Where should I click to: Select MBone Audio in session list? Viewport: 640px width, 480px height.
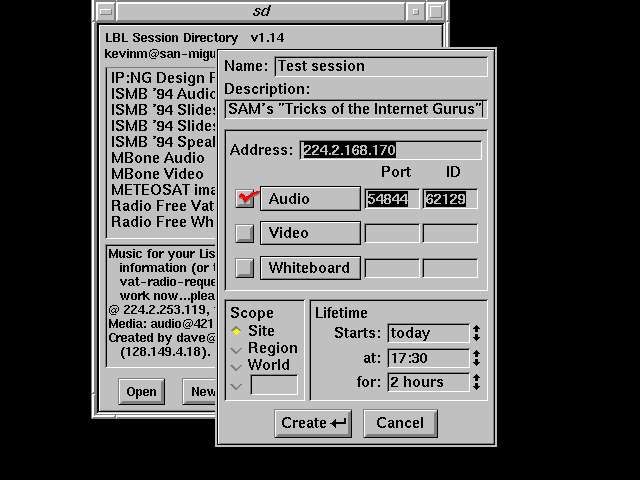click(158, 158)
